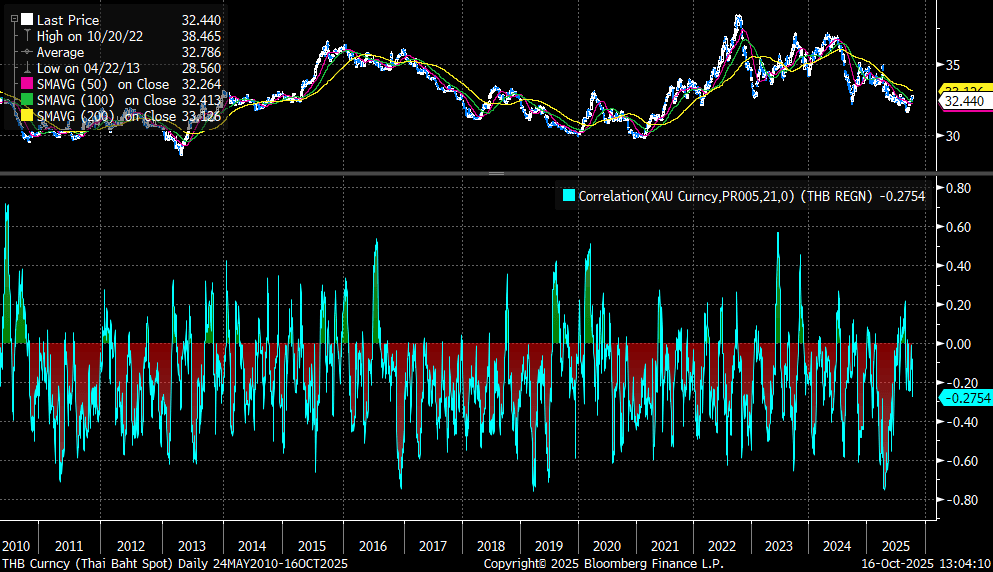Viewport: 993px width, 572px height.
Task: Select 'Low on 04/22/13' legend row
Action: [x=89, y=68]
